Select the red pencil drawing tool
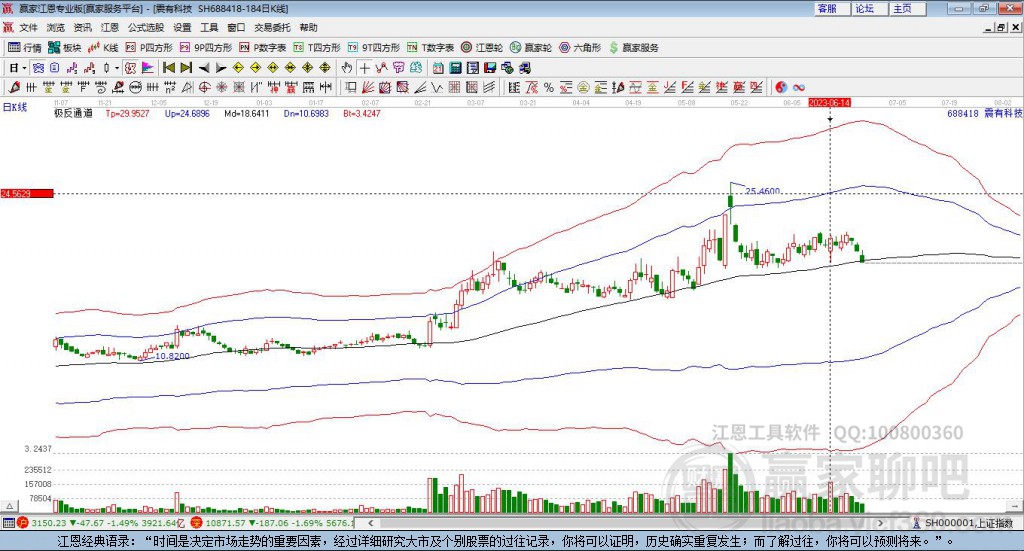 pyautogui.click(x=14, y=87)
